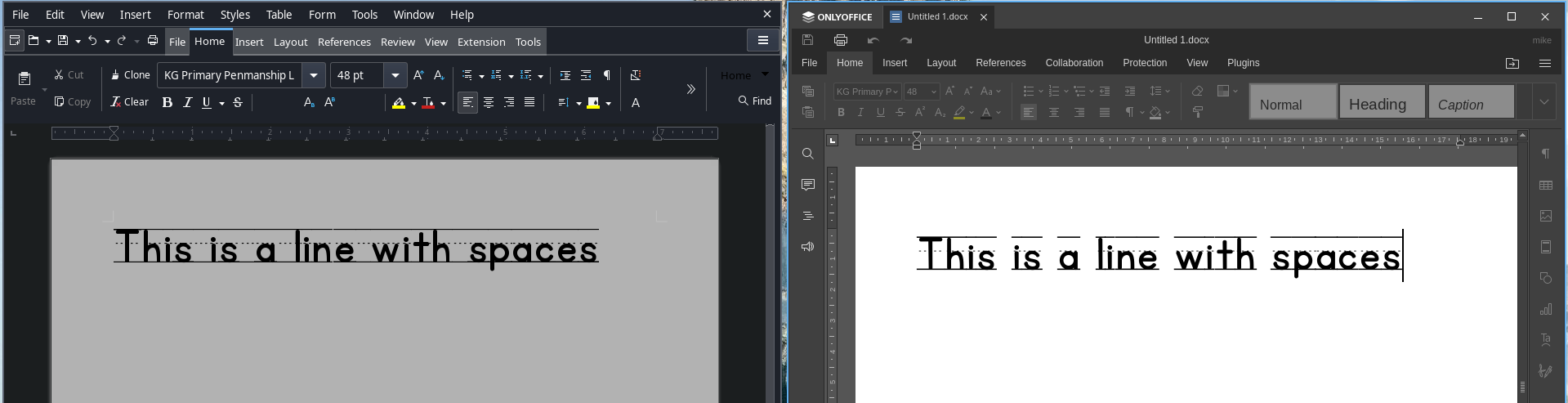1568x403 pixels.
Task: Open the Underline style dropdown arrow in LibreOffice
Action: tap(221, 103)
